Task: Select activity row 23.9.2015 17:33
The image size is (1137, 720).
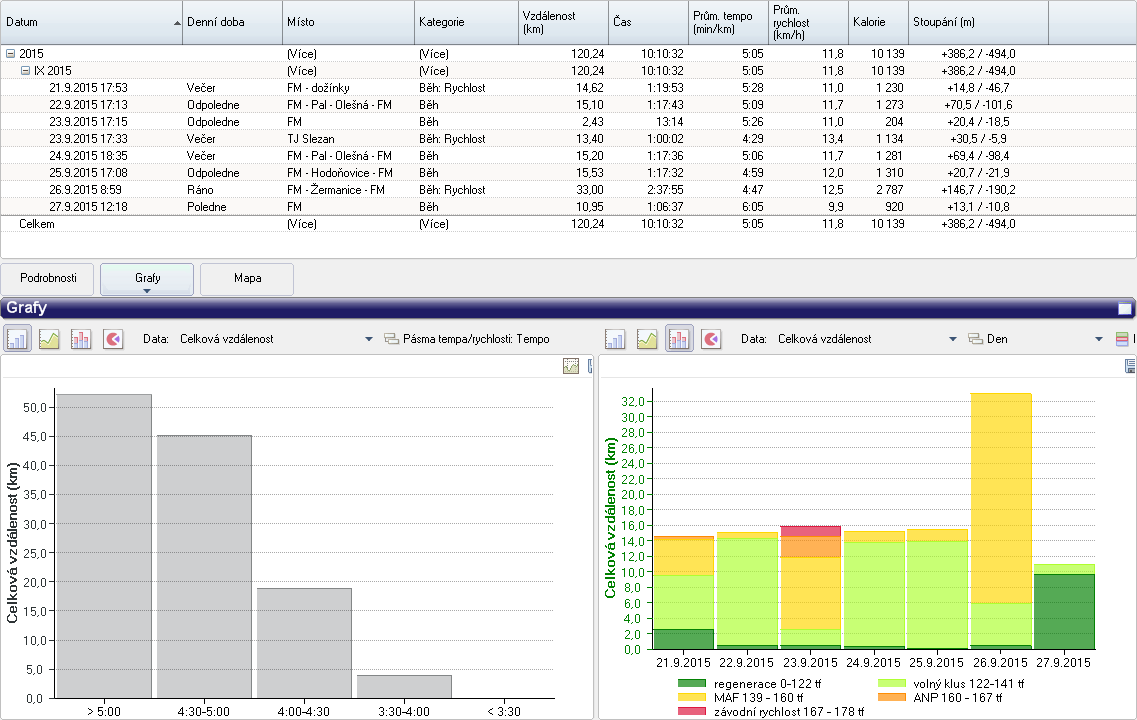Action: pyautogui.click(x=568, y=139)
